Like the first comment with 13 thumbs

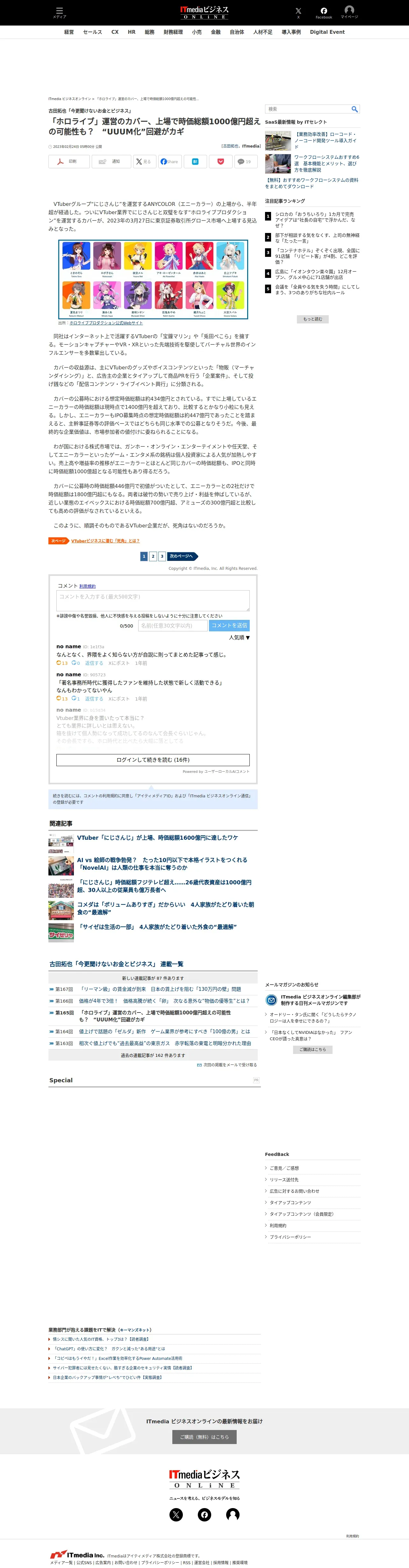62,663
